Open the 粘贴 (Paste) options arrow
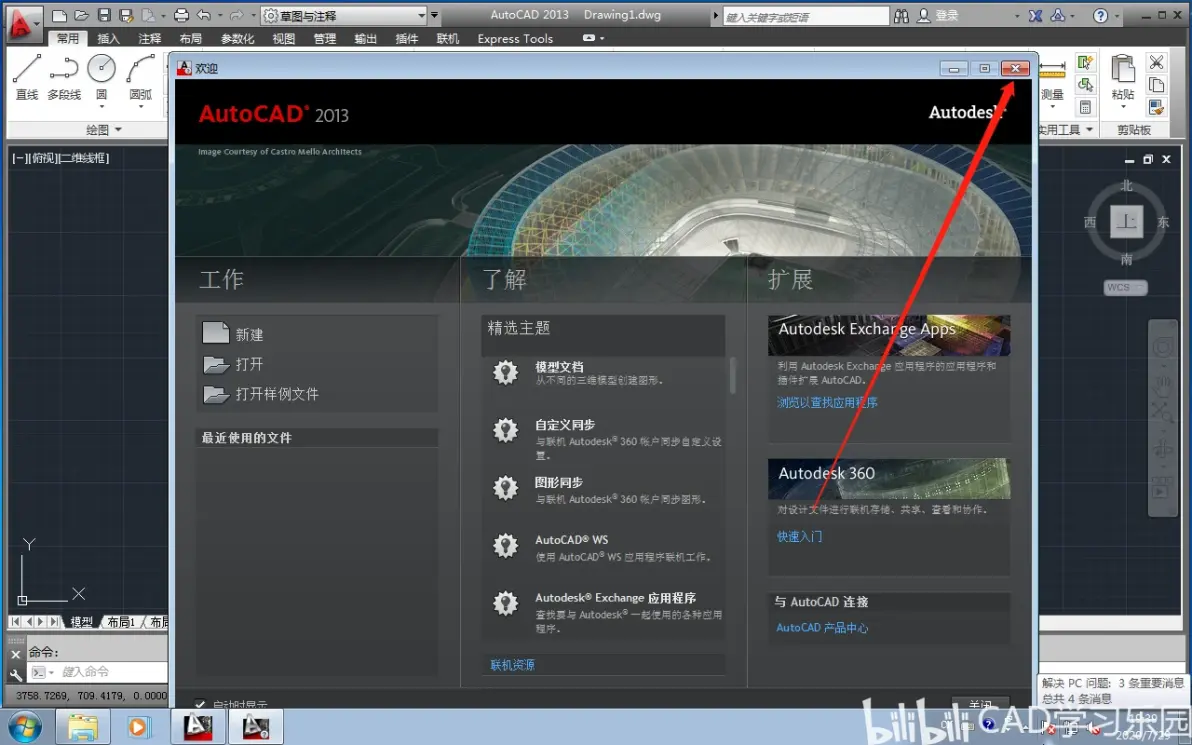 click(x=1123, y=106)
